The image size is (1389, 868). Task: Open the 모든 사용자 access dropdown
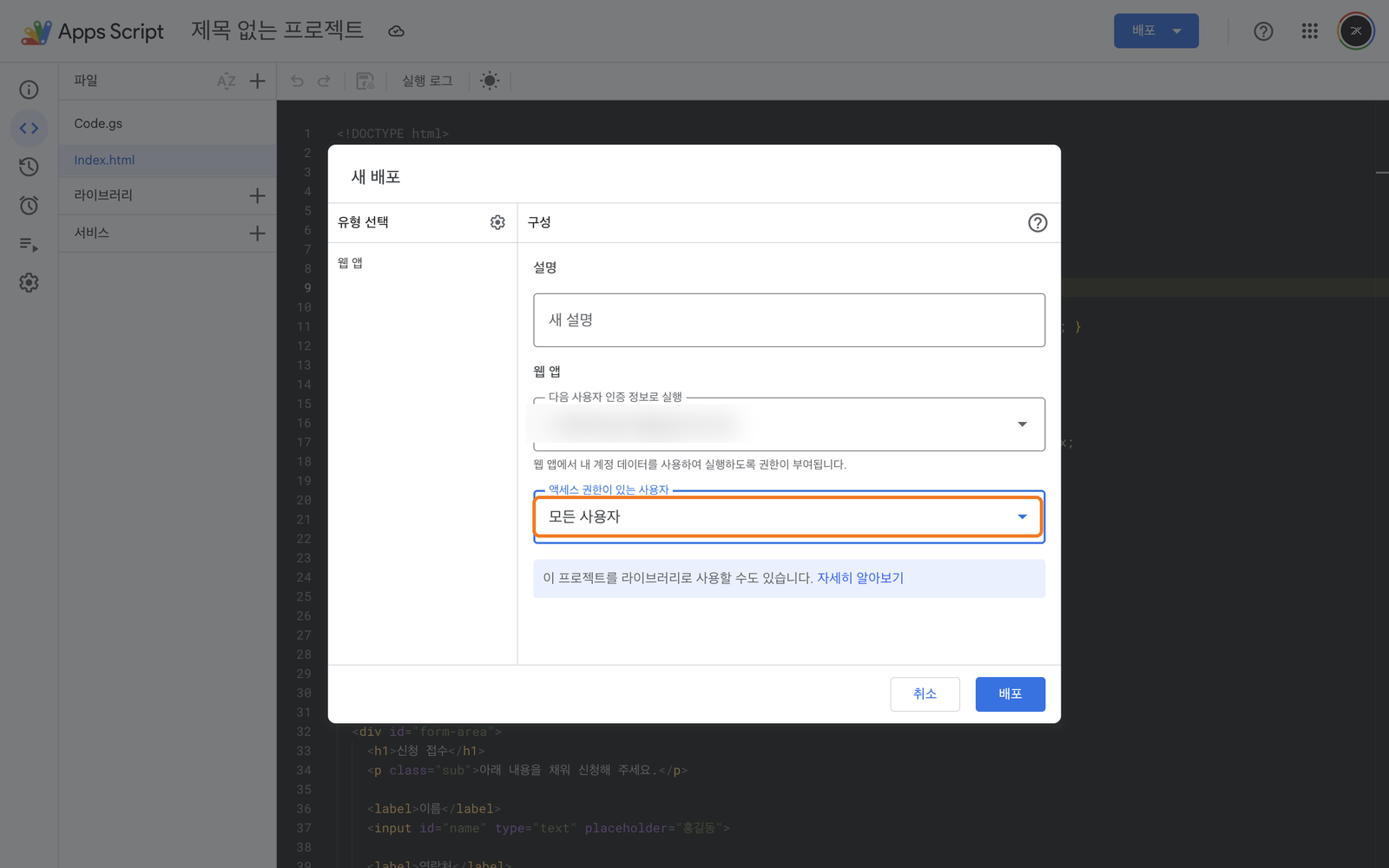[x=789, y=517]
